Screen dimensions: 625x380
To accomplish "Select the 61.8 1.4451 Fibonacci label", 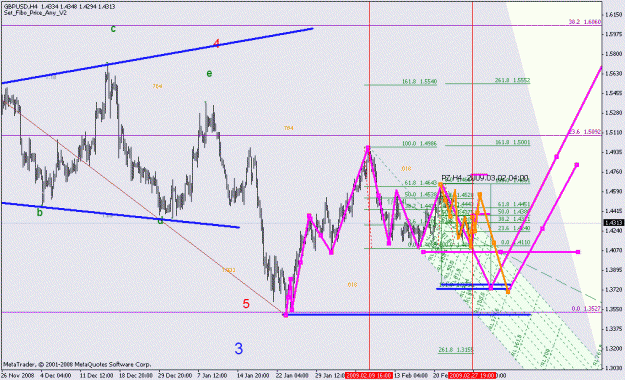I will pos(514,204).
